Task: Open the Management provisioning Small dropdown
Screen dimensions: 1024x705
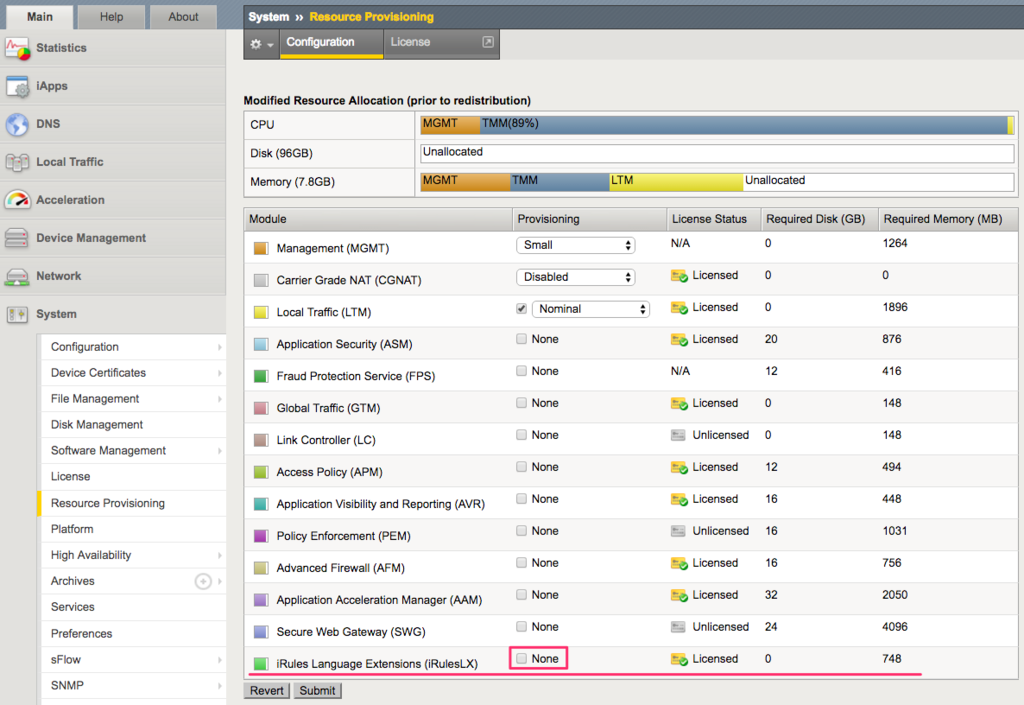Action: (x=575, y=245)
